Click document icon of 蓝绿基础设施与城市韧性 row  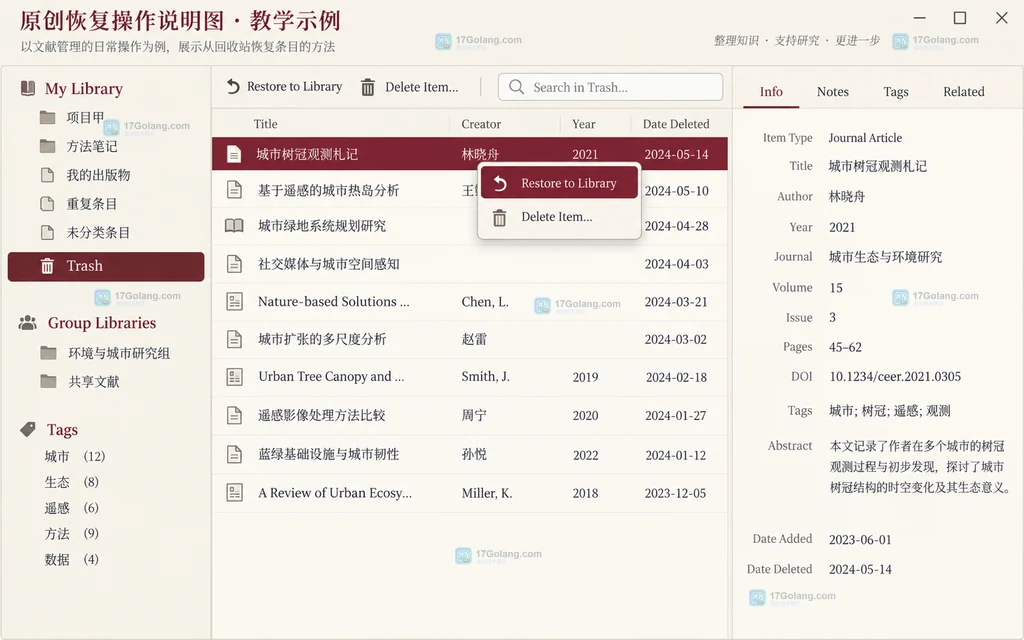(234, 455)
